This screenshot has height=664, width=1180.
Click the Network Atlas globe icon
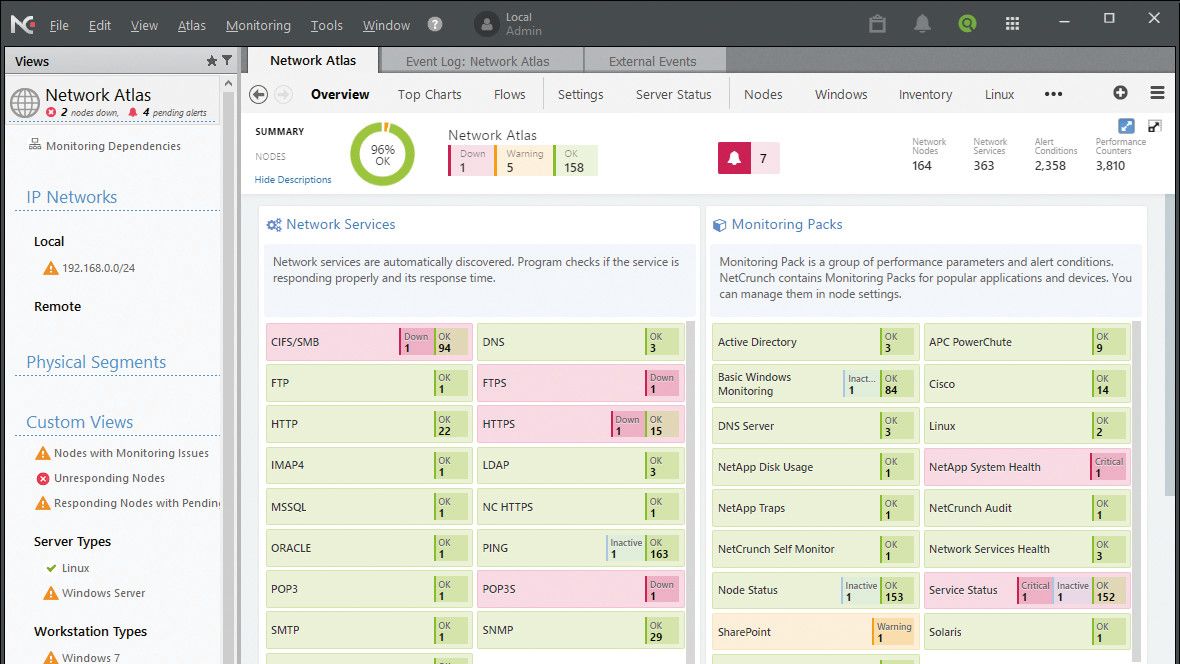coord(25,102)
